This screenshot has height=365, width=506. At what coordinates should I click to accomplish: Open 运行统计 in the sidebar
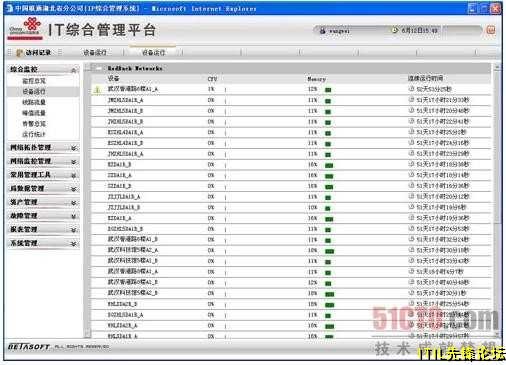34,134
